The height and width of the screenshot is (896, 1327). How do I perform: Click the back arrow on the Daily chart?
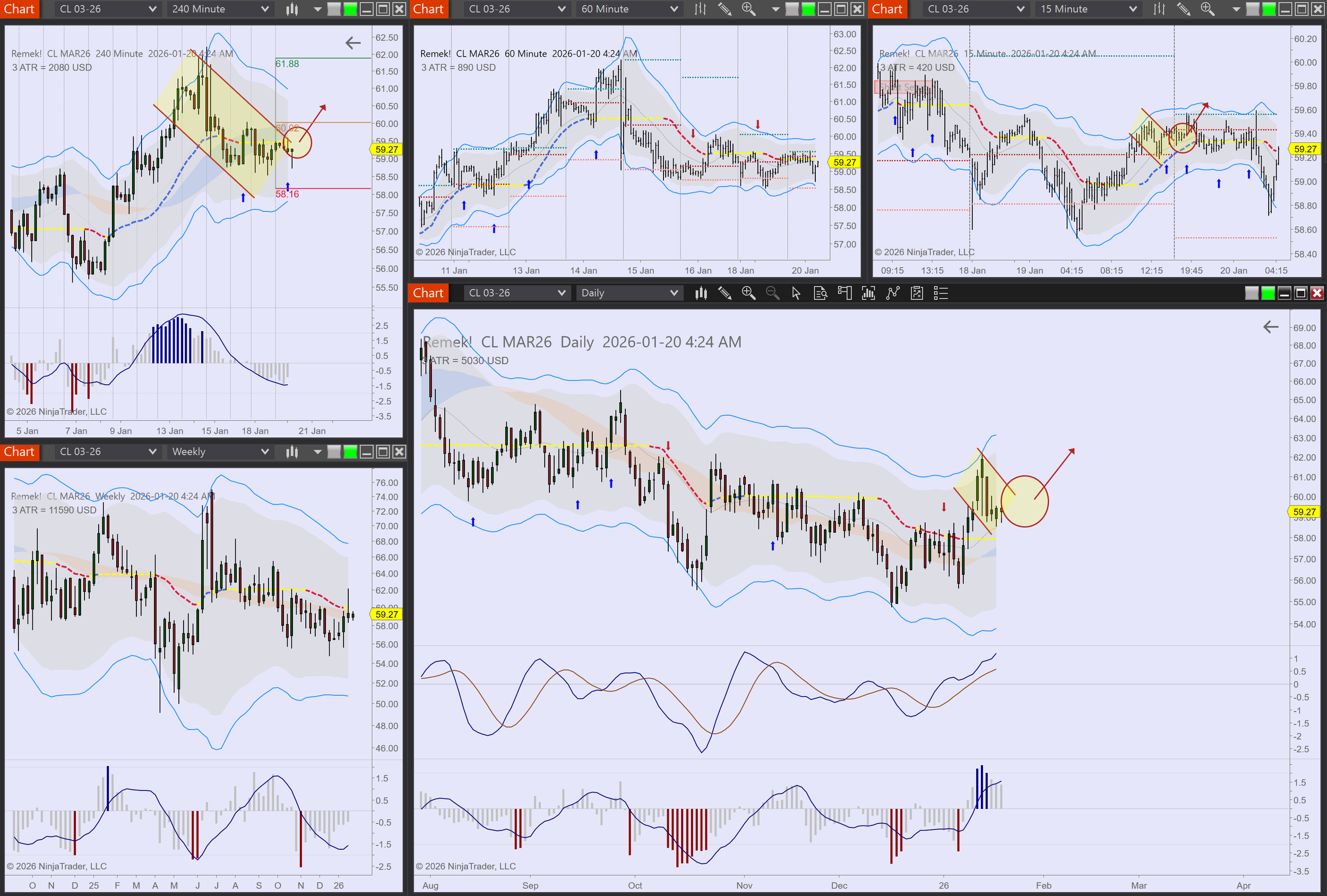[x=1271, y=326]
